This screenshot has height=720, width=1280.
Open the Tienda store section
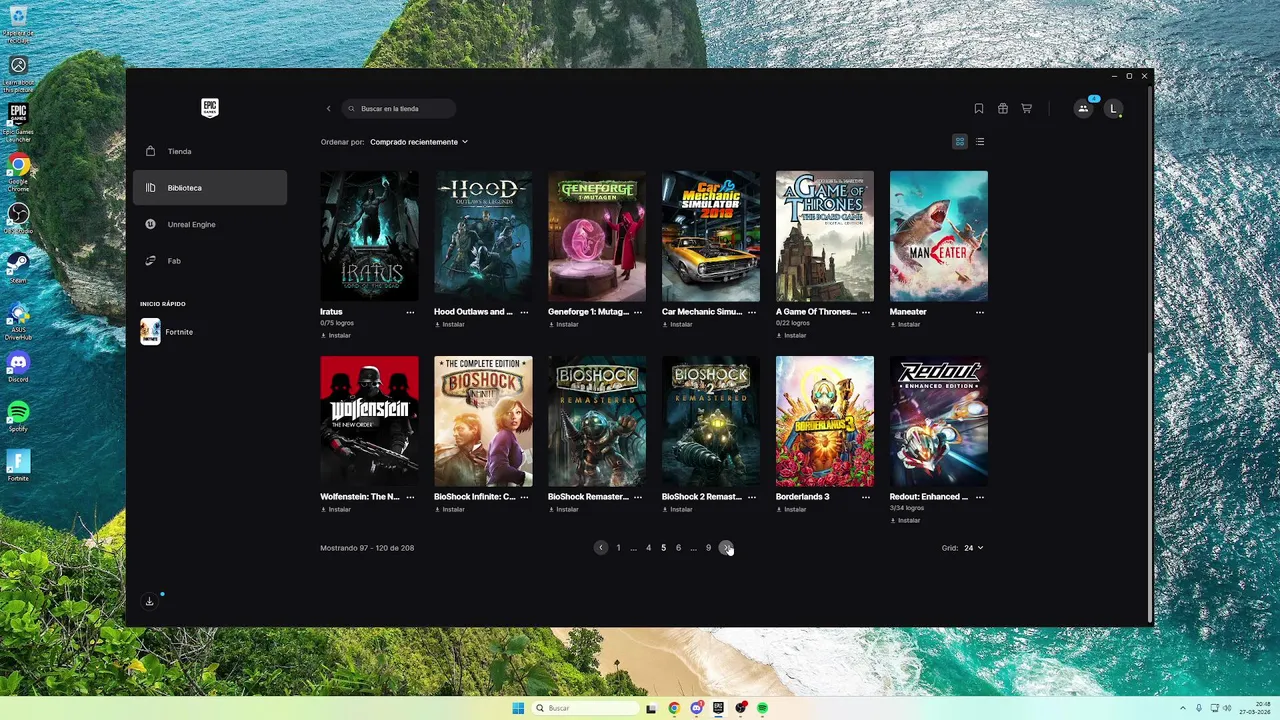click(x=210, y=151)
